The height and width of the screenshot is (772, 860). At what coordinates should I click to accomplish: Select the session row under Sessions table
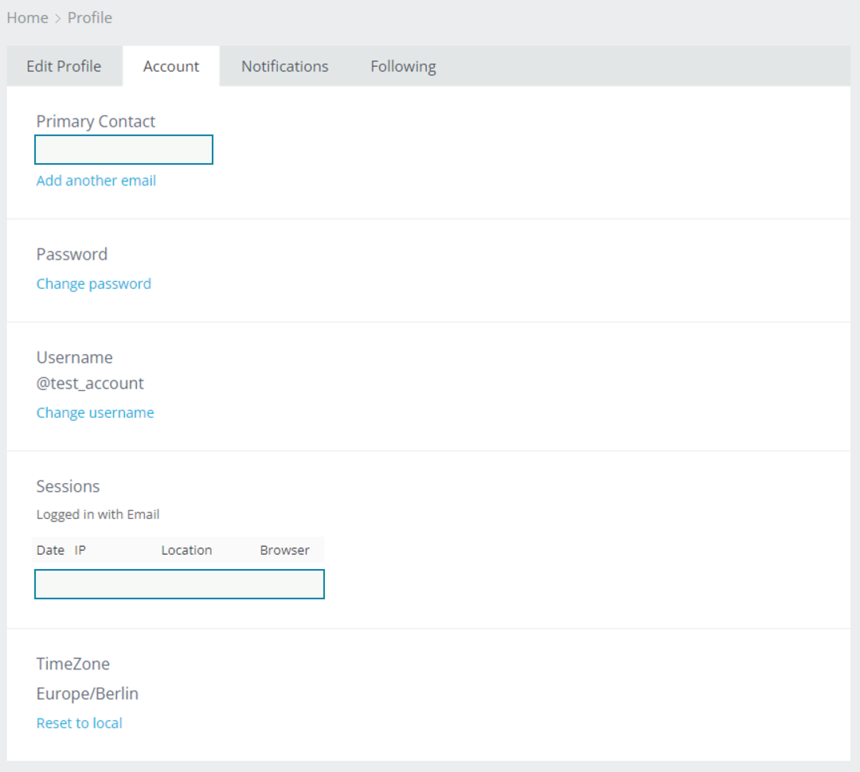click(x=179, y=584)
